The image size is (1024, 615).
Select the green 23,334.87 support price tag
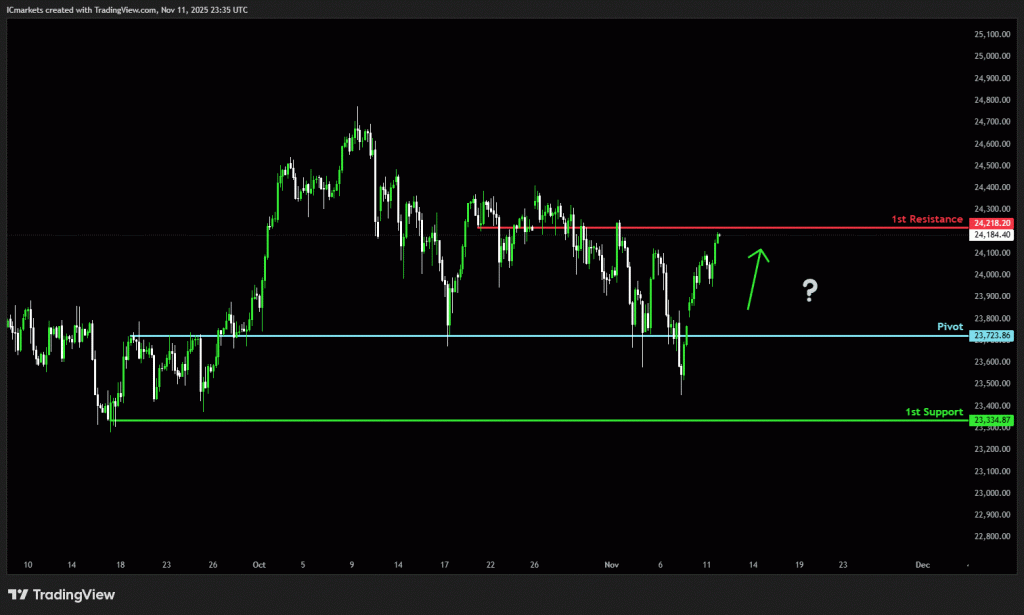(x=992, y=420)
